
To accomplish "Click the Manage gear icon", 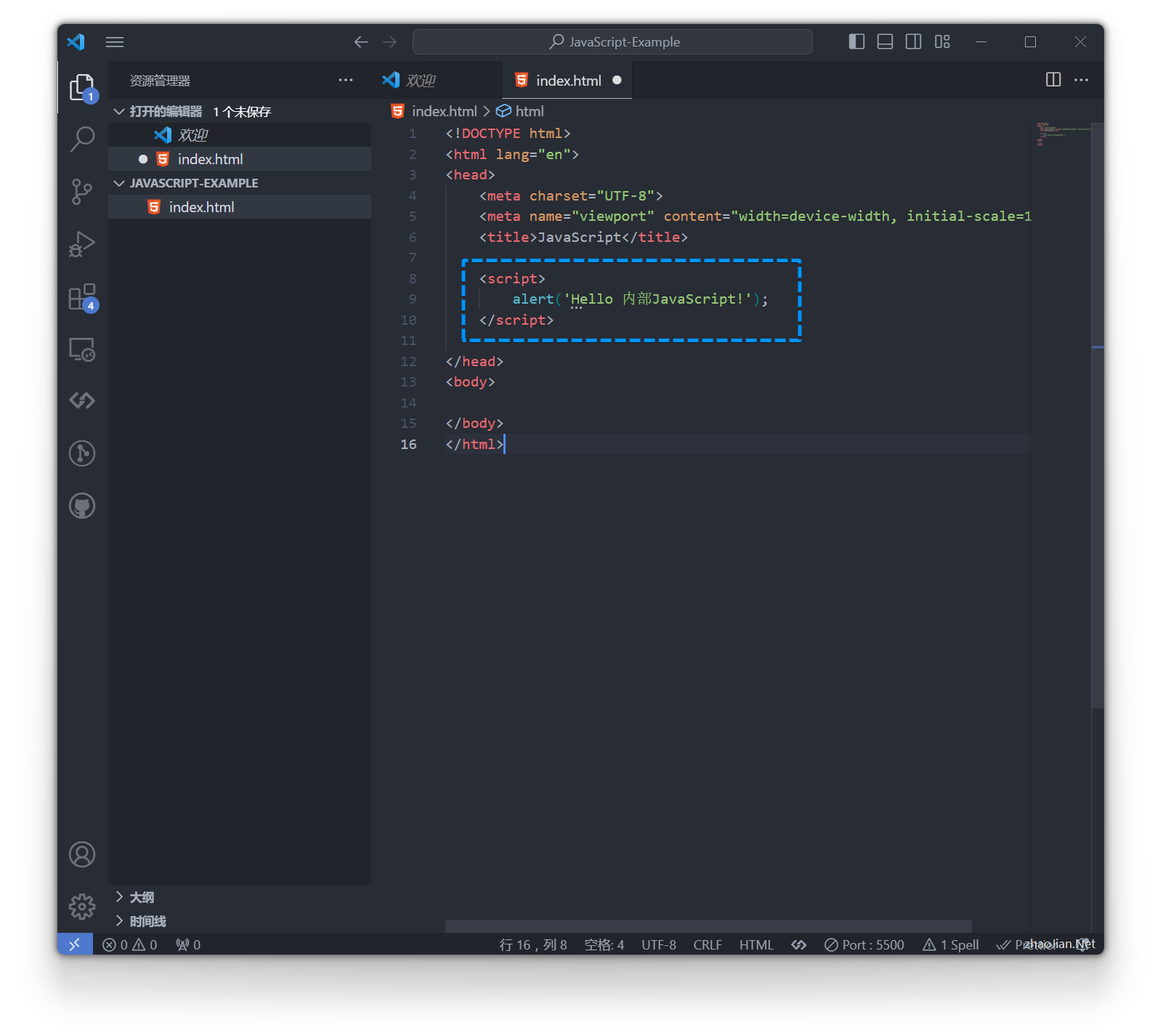I will (82, 906).
